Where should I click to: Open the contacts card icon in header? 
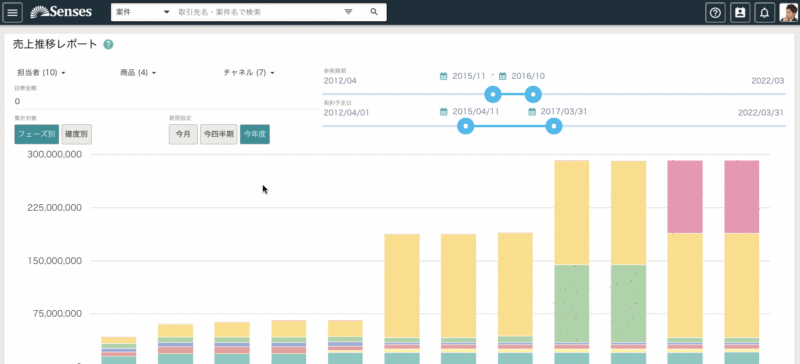[x=740, y=13]
